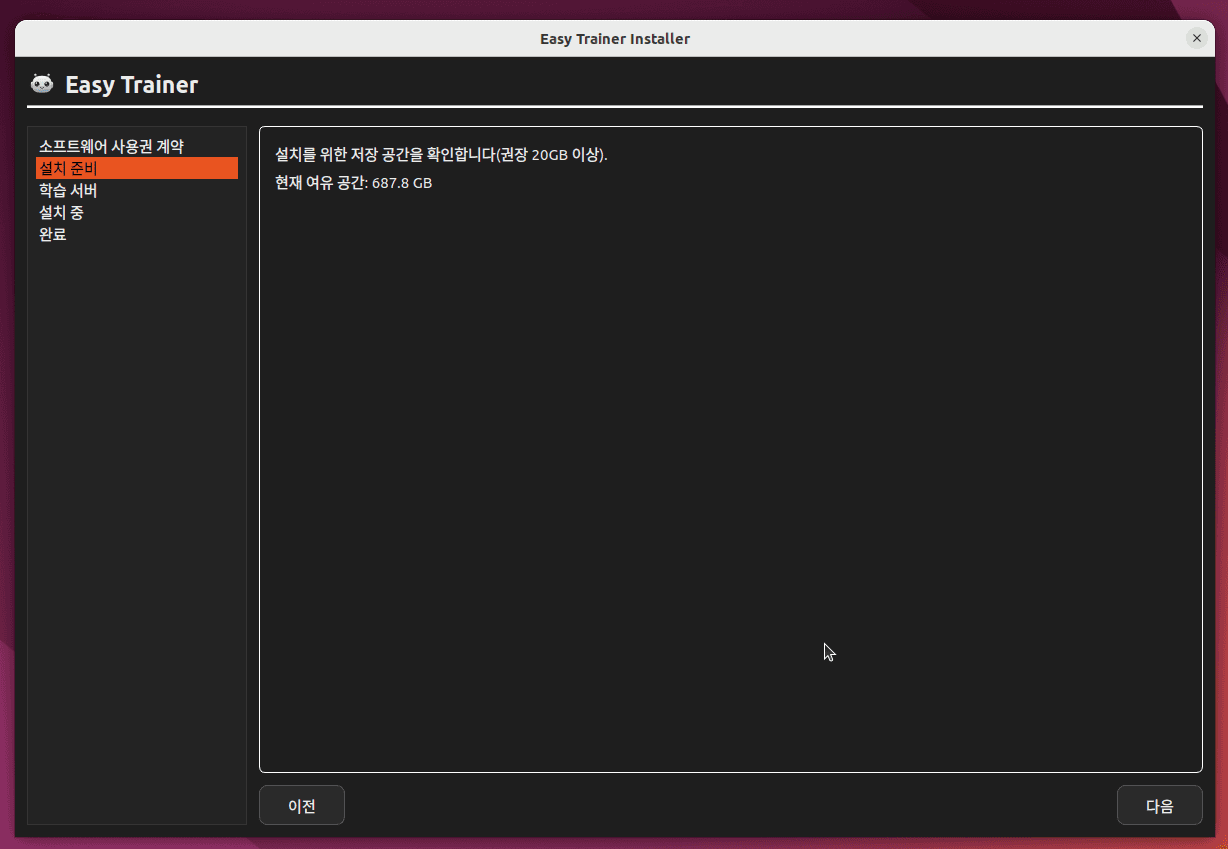Go back with the 이전 button
This screenshot has width=1228, height=849.
[302, 806]
